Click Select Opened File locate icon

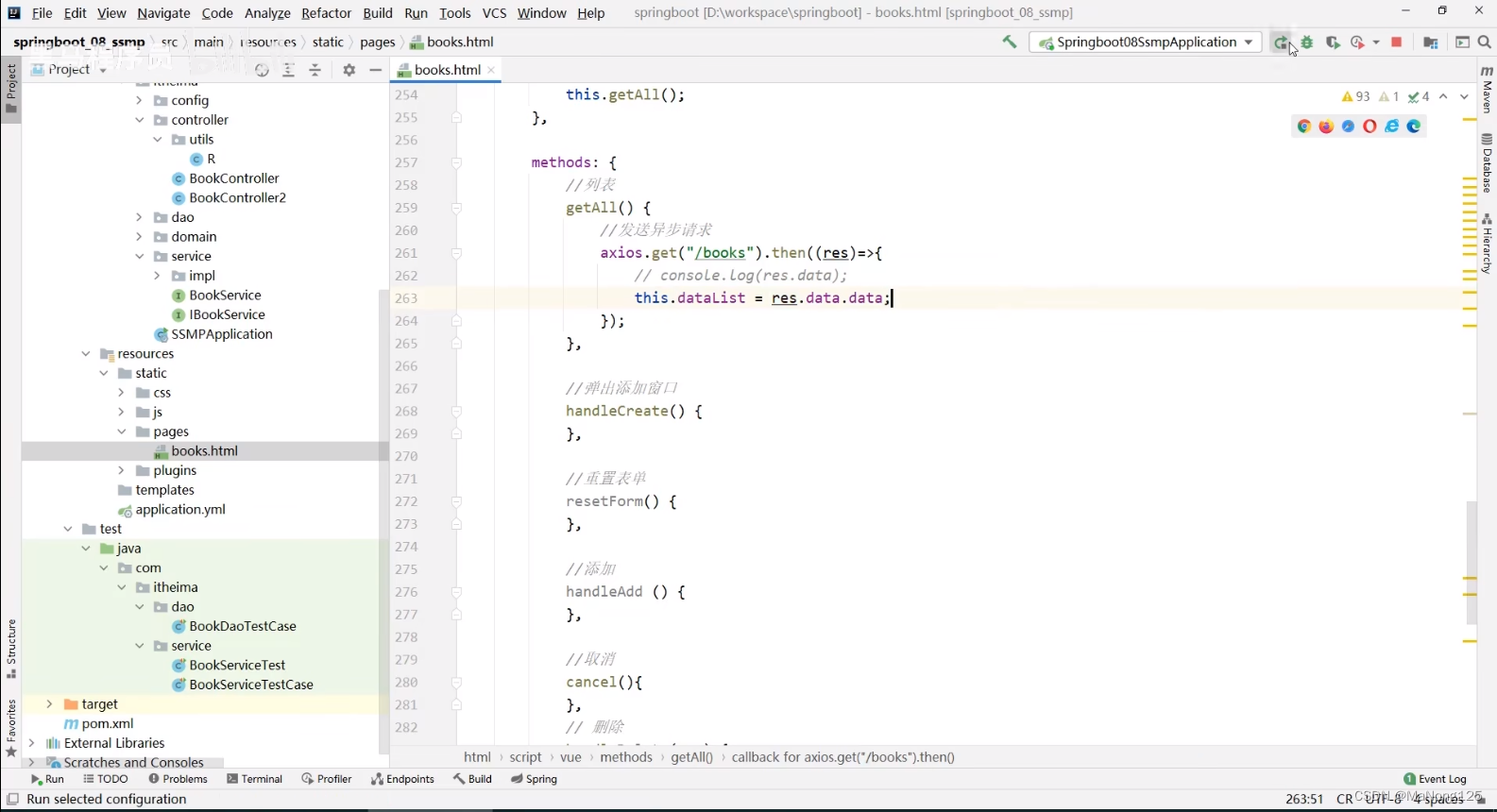263,70
